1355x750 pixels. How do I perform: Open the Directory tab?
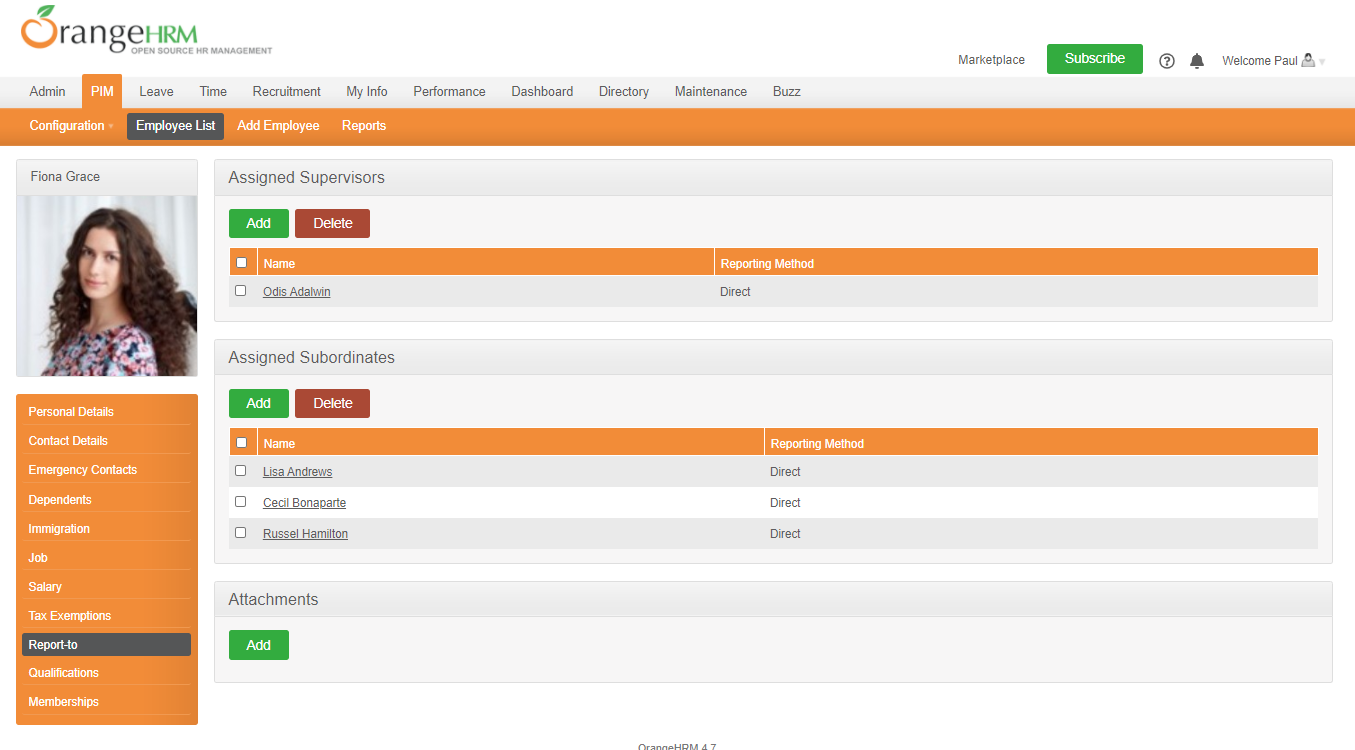pos(624,91)
